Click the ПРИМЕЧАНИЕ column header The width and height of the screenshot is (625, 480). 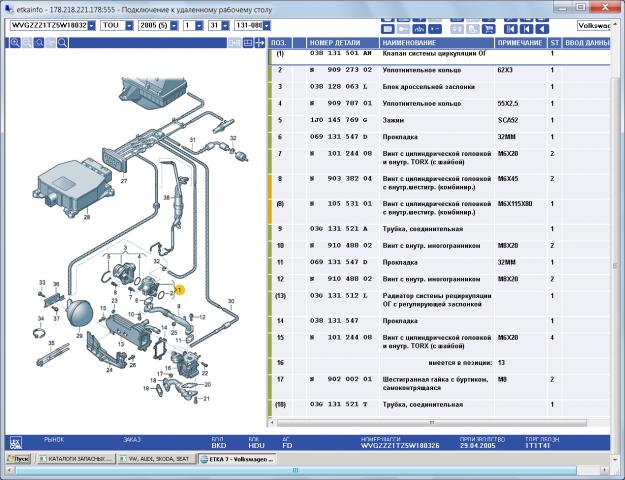[x=520, y=43]
